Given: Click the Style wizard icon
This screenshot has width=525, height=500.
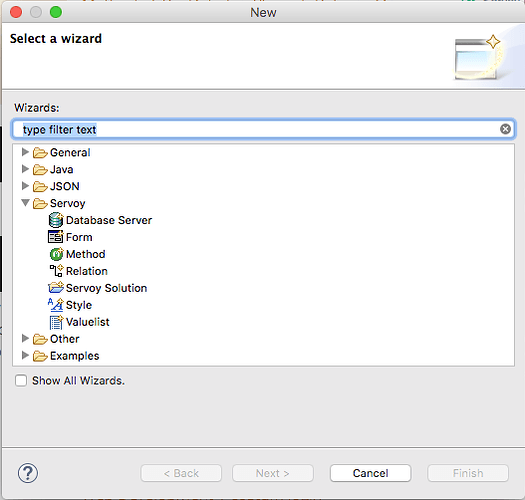Looking at the screenshot, I should click(x=56, y=304).
